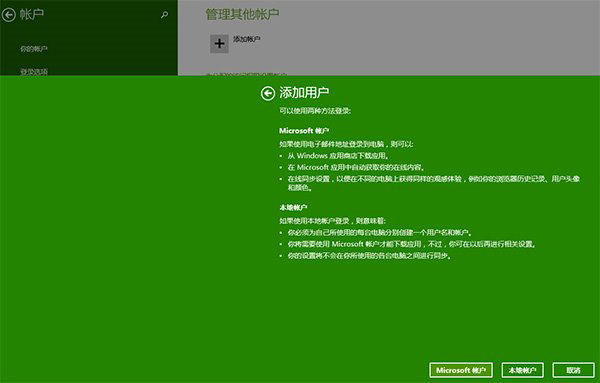The height and width of the screenshot is (383, 600).
Task: Click the bullet 从 Windows 应用商店下载应用
Action: (x=338, y=156)
